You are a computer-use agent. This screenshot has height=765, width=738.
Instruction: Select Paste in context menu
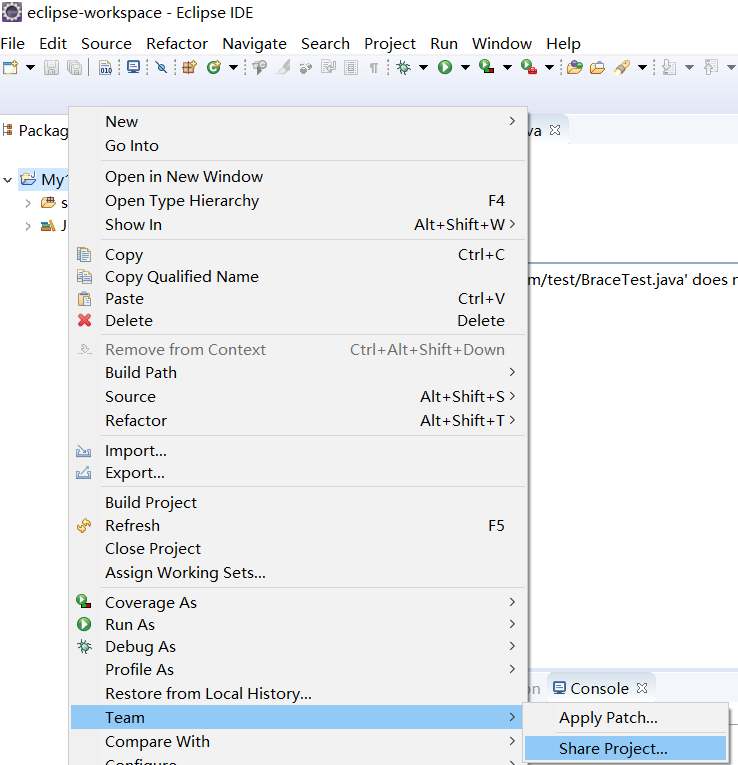299,299
